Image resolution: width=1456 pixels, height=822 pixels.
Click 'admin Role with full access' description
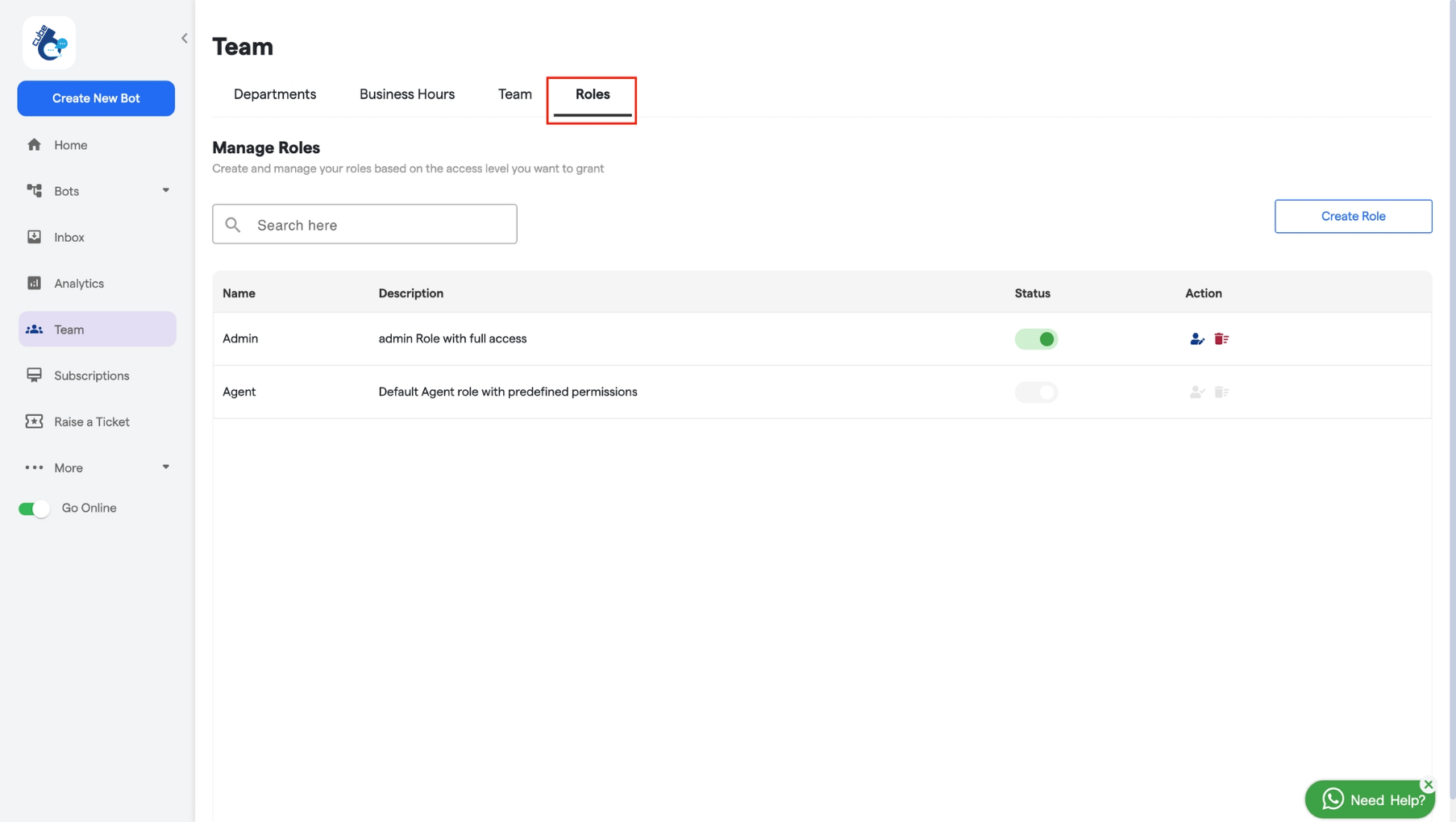click(452, 338)
